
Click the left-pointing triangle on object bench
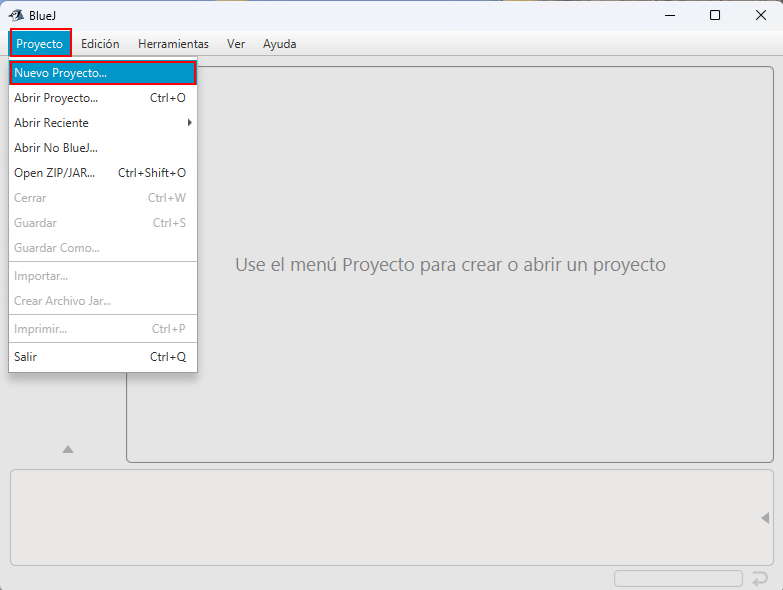click(x=765, y=518)
